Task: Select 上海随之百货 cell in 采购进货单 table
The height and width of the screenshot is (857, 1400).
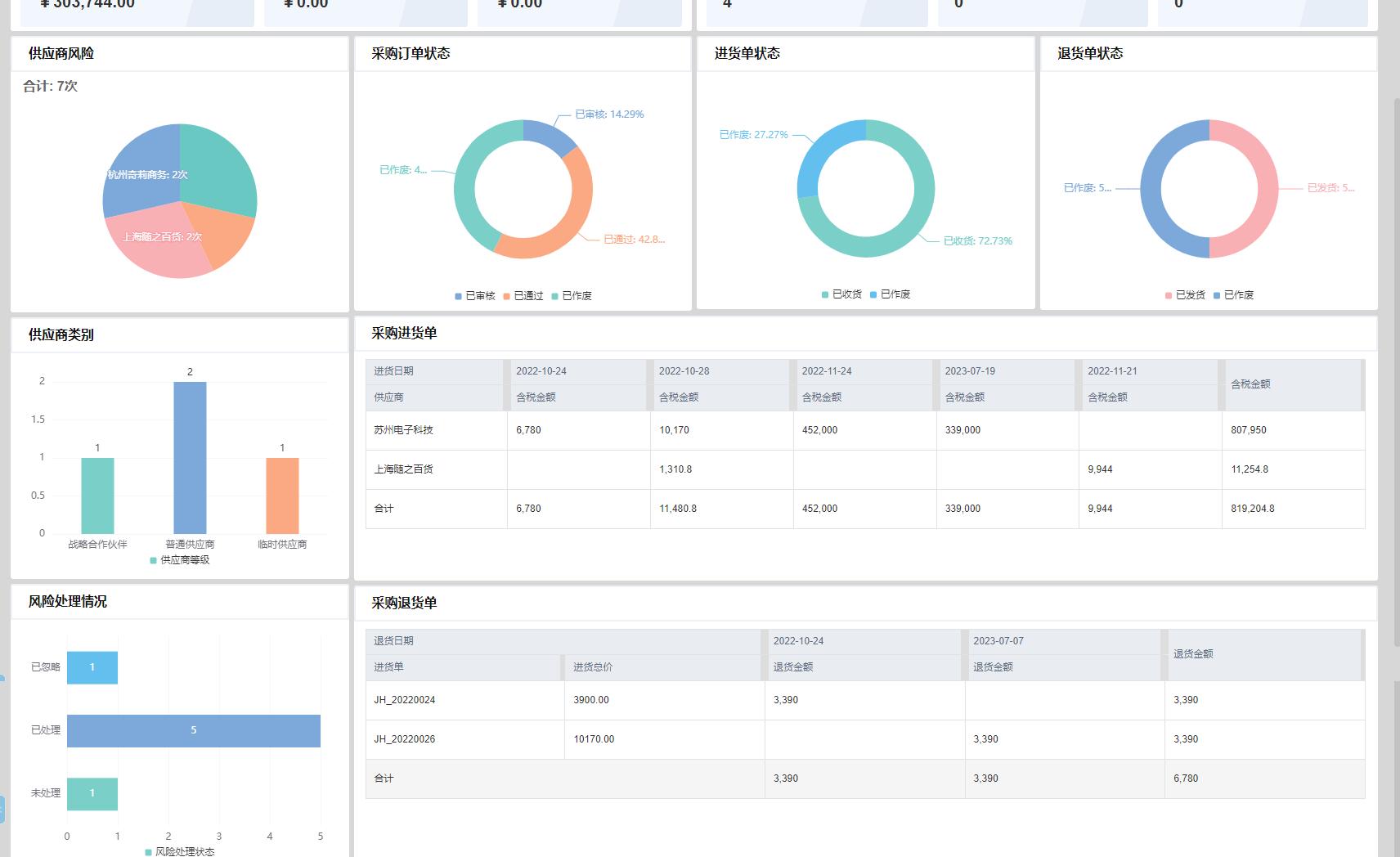Action: point(437,469)
